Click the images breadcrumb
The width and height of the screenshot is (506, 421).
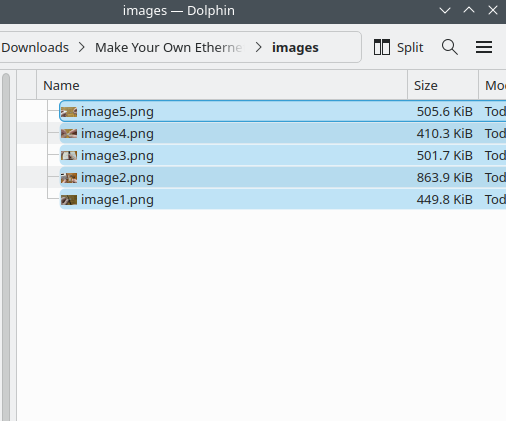(295, 47)
